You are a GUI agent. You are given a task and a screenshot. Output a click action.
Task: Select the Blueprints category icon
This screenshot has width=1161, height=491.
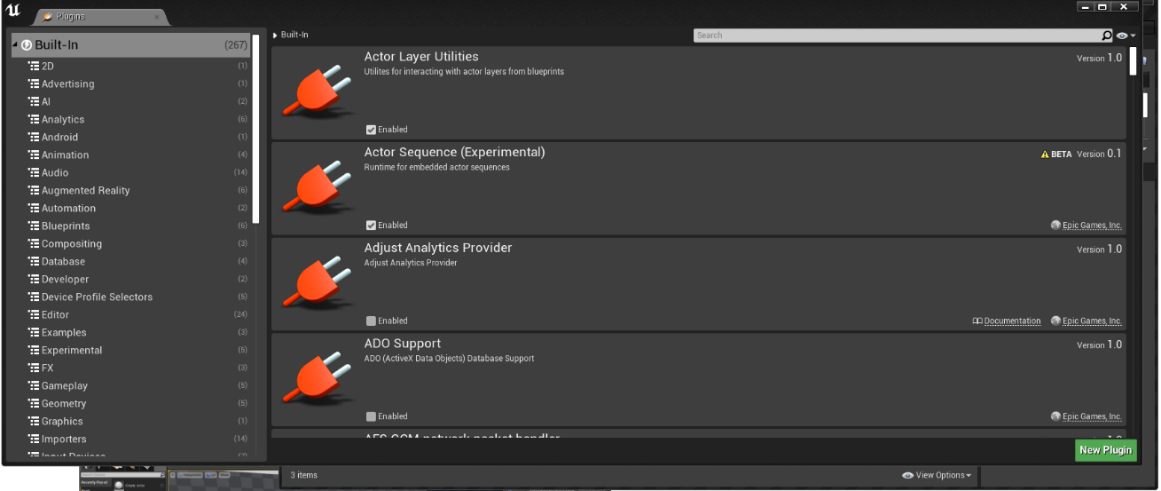pos(34,226)
